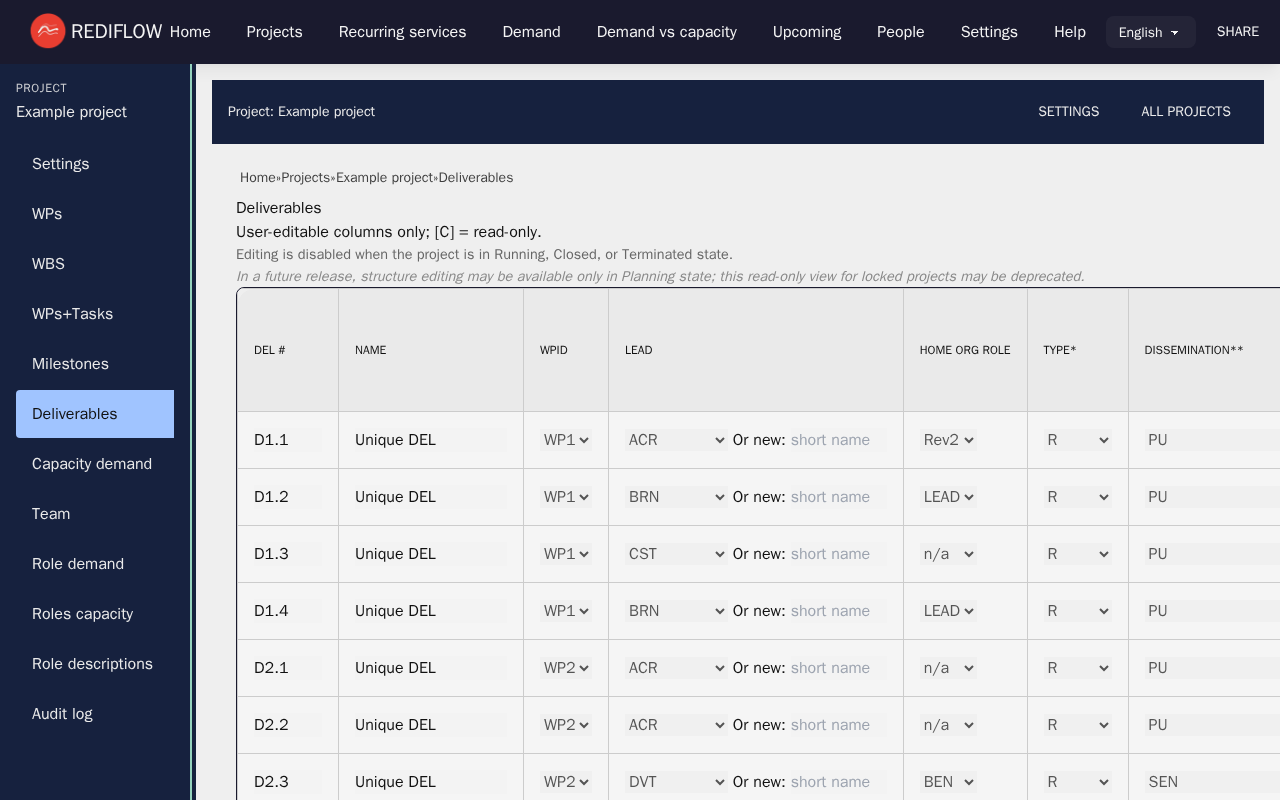Click the new lead short name field for D1.4
Viewport: 1280px width, 800px height.
[x=837, y=611]
